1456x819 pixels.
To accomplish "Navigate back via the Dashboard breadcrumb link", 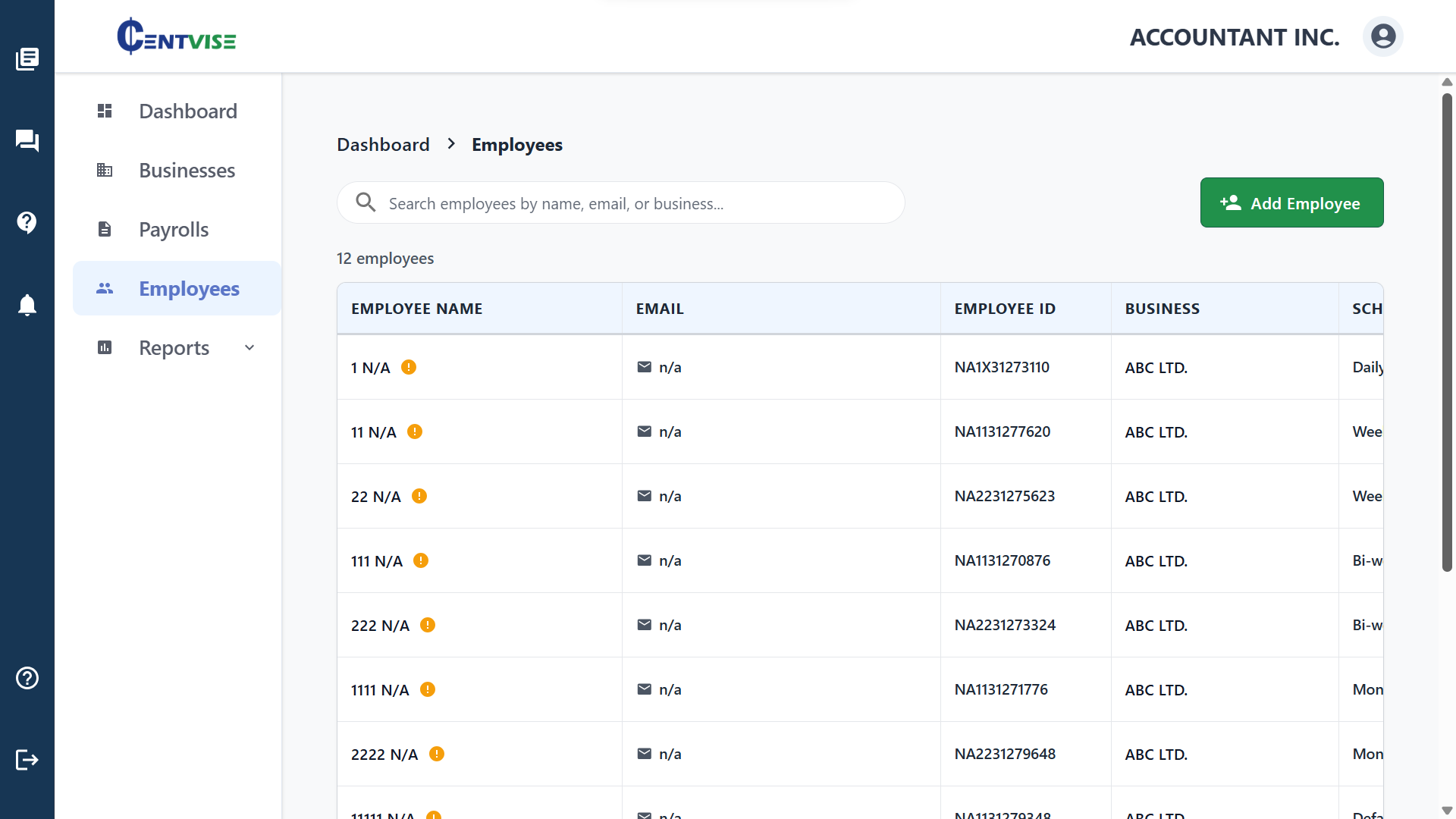I will (383, 144).
